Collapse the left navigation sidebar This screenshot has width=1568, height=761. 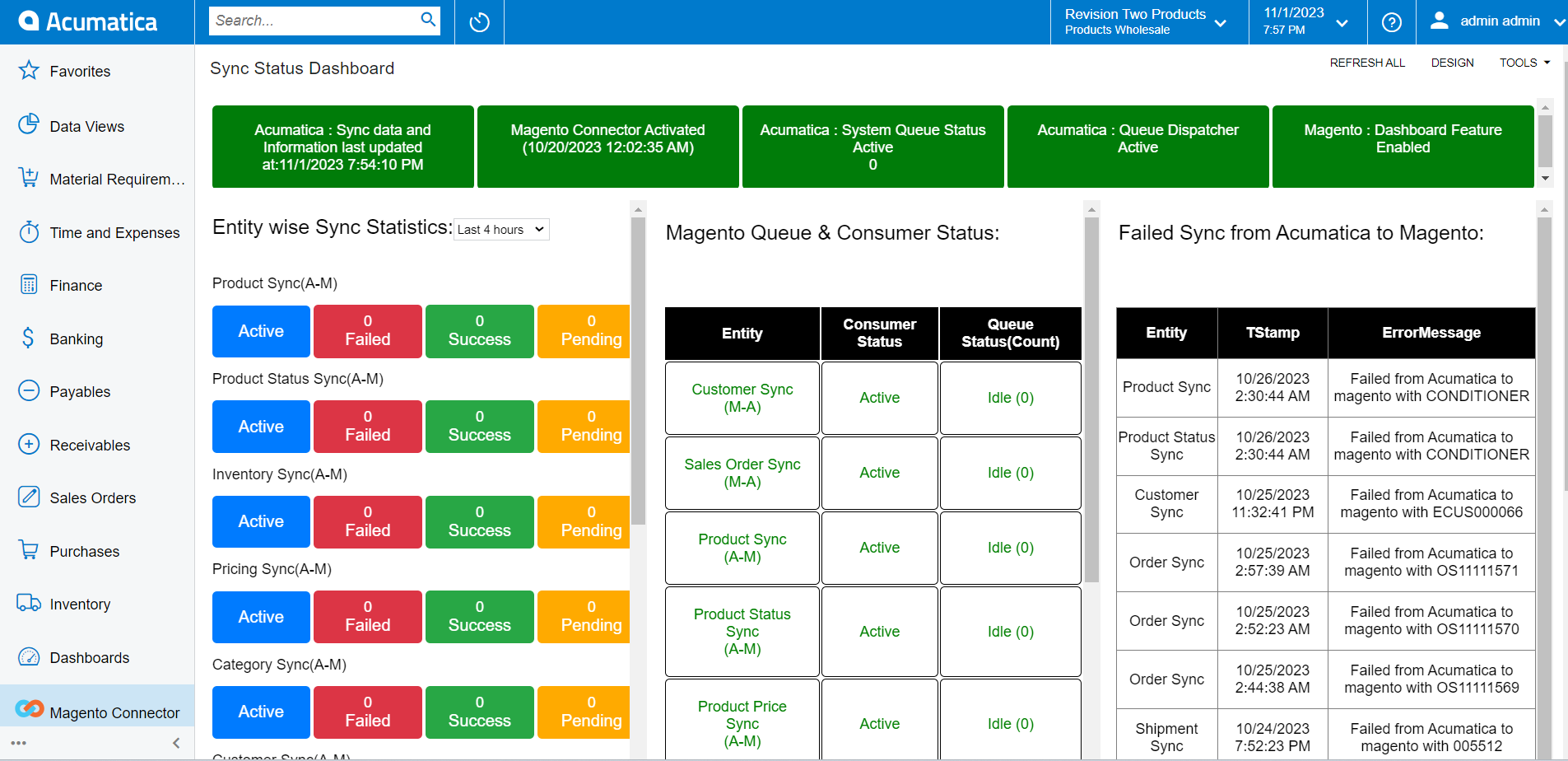[175, 742]
